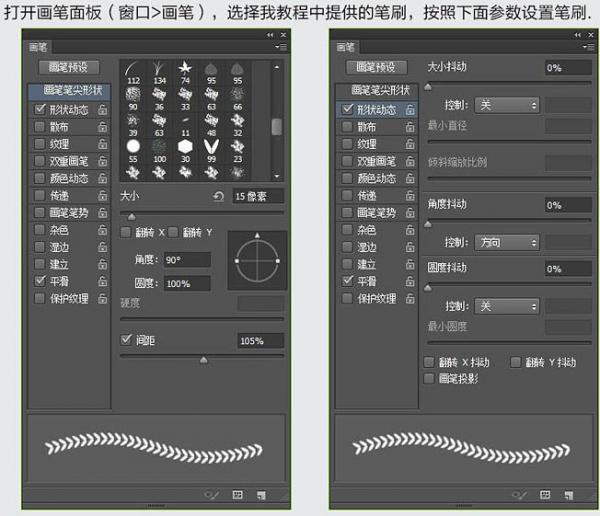Open 控制 dropdown under 圆度抖动
600x516 pixels.
507,306
